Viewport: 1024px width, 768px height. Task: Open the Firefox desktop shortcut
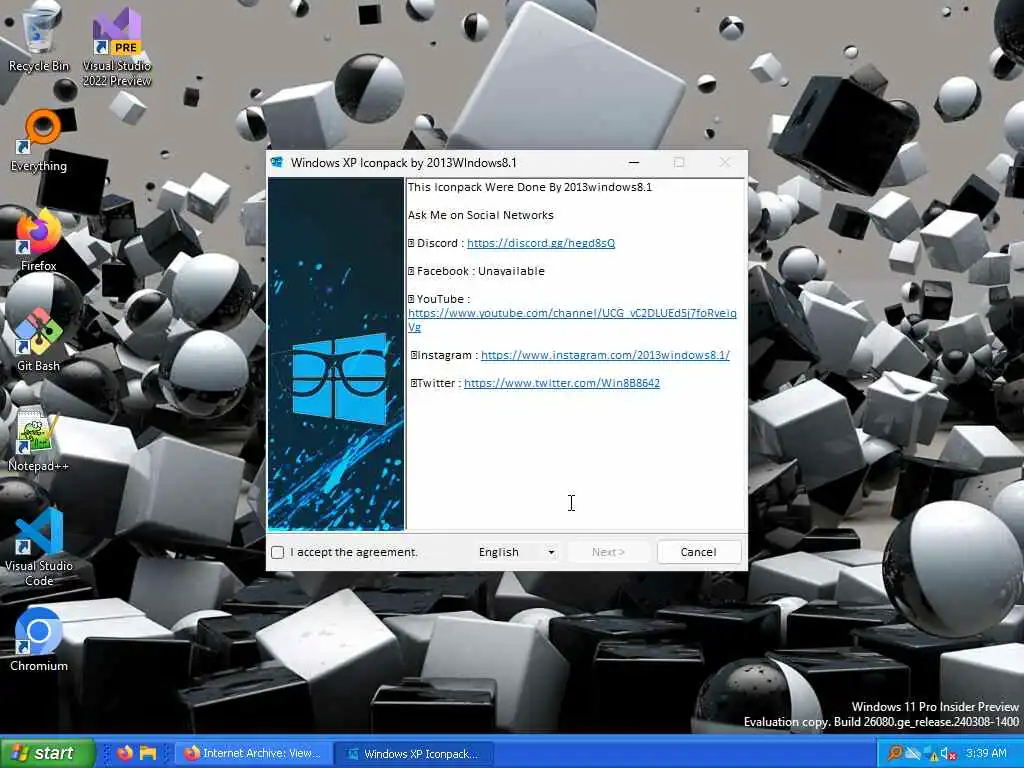39,240
